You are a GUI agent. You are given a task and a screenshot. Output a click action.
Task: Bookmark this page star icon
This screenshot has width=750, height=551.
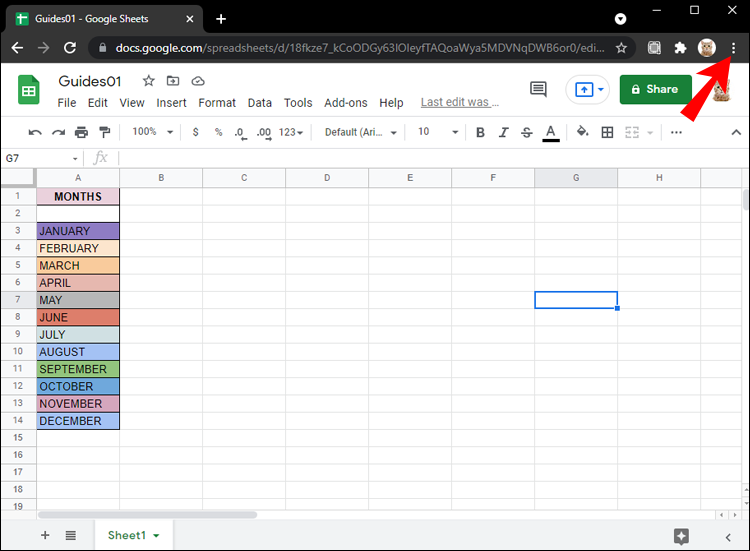621,48
